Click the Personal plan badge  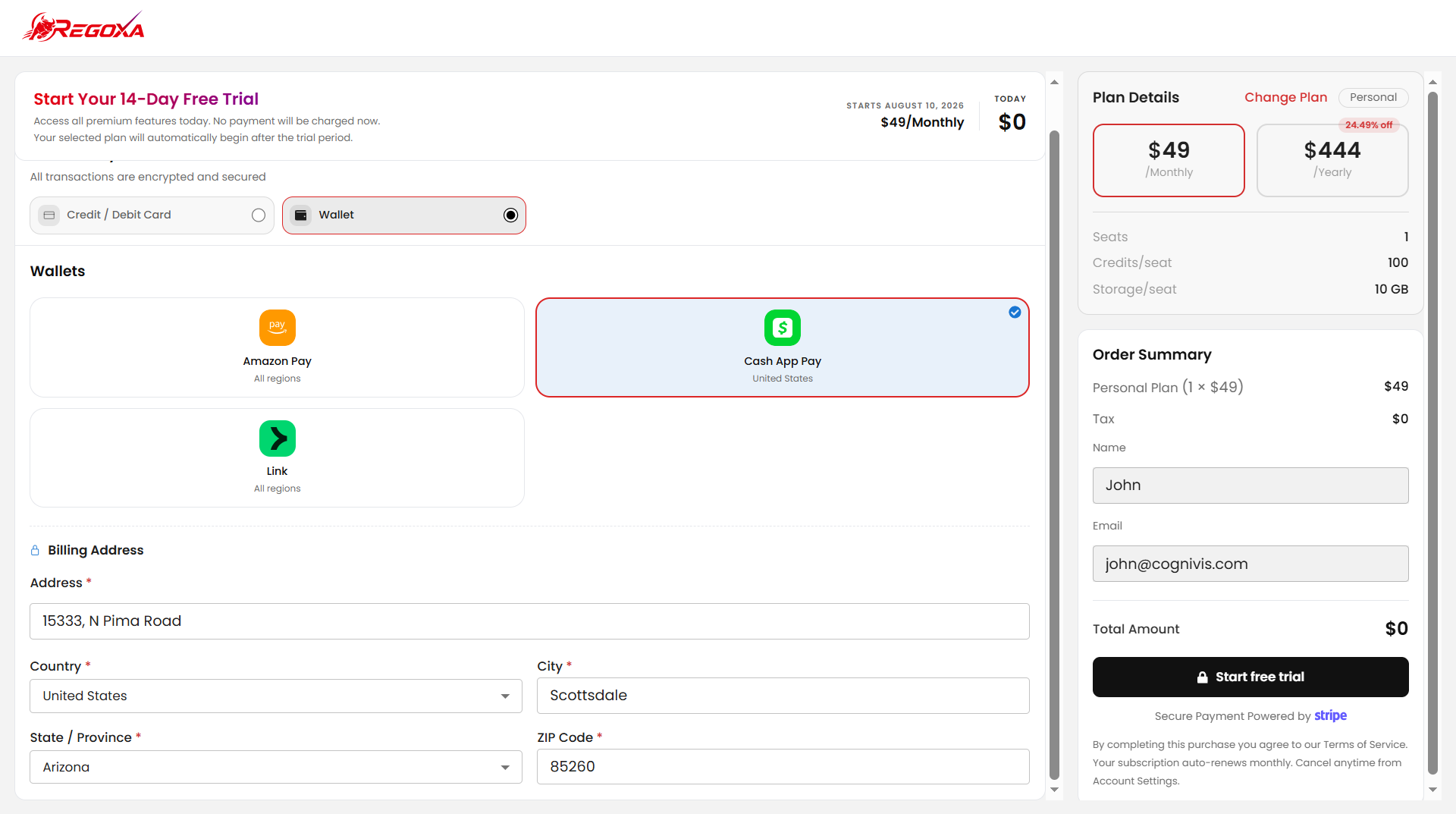[1373, 97]
